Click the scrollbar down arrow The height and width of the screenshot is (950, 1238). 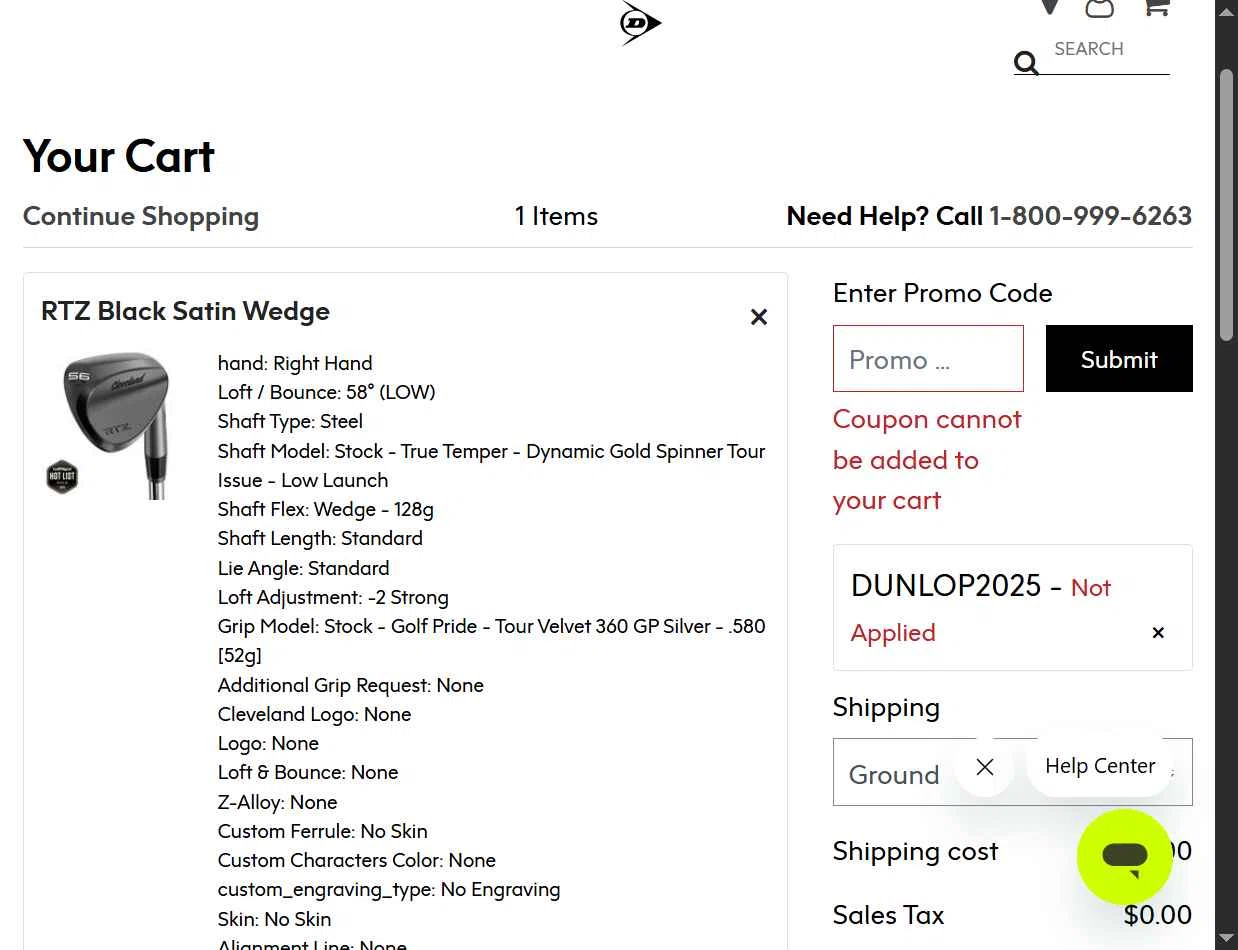coord(1227,939)
